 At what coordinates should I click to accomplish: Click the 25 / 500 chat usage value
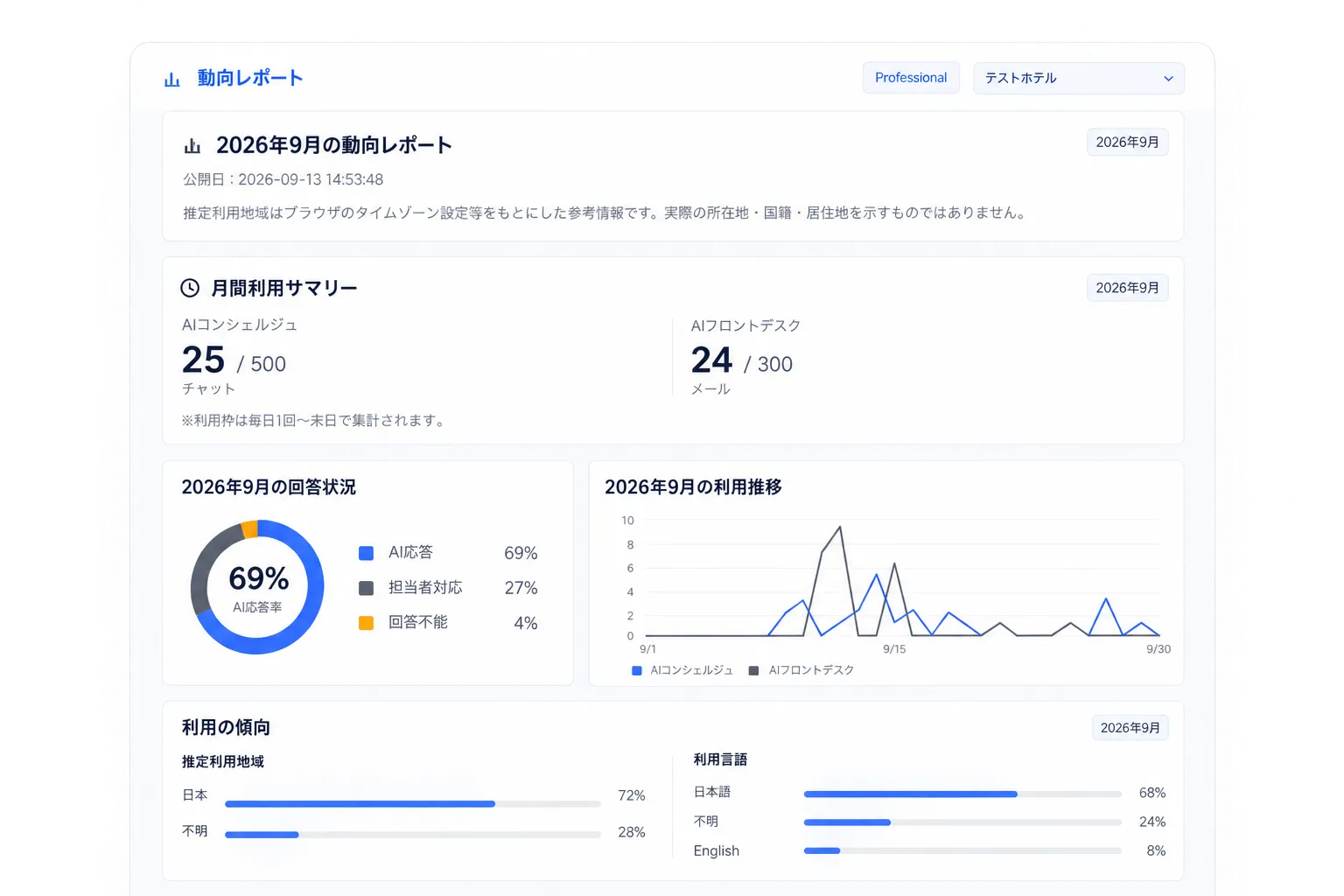pos(234,360)
